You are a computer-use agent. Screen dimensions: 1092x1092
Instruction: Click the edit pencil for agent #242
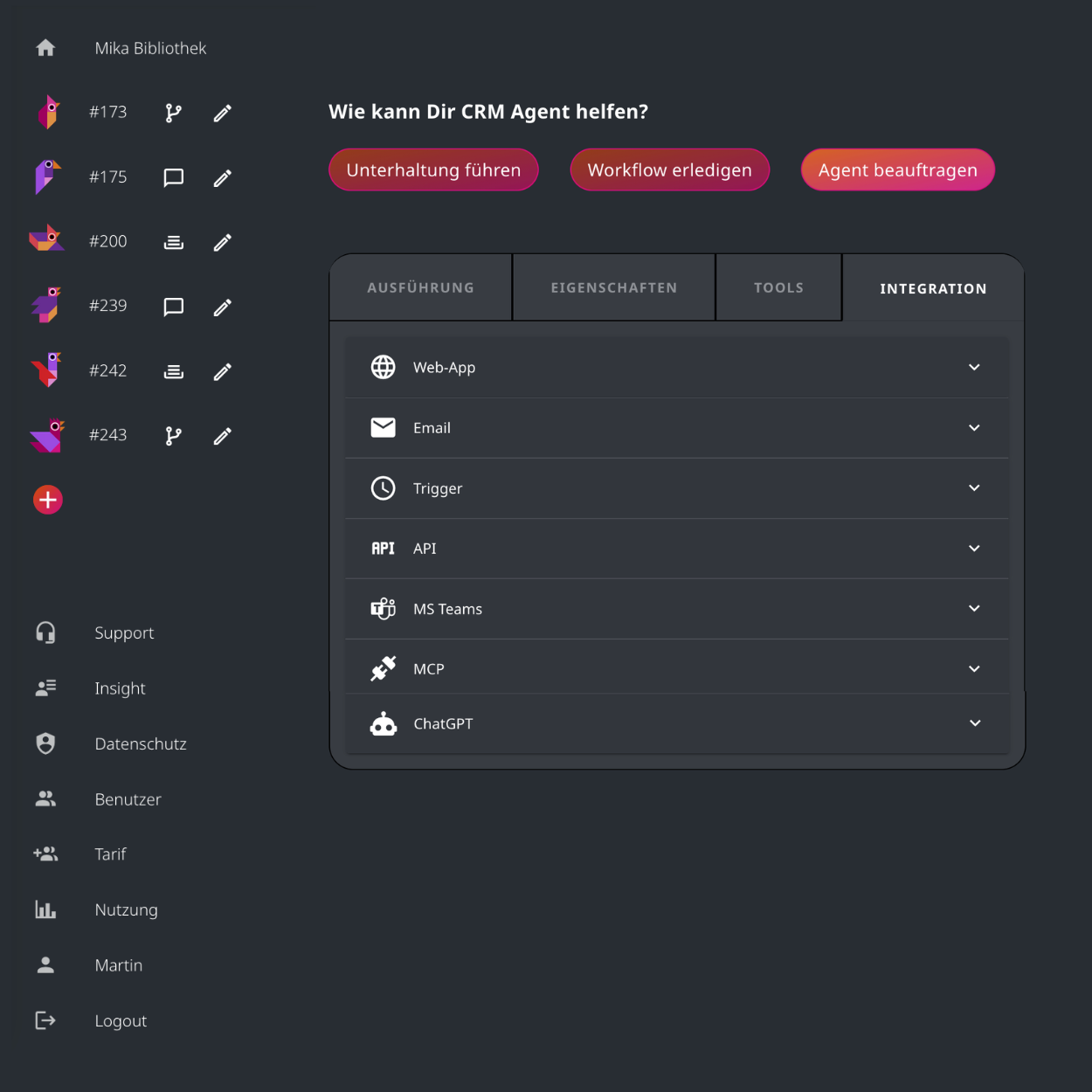coord(223,371)
